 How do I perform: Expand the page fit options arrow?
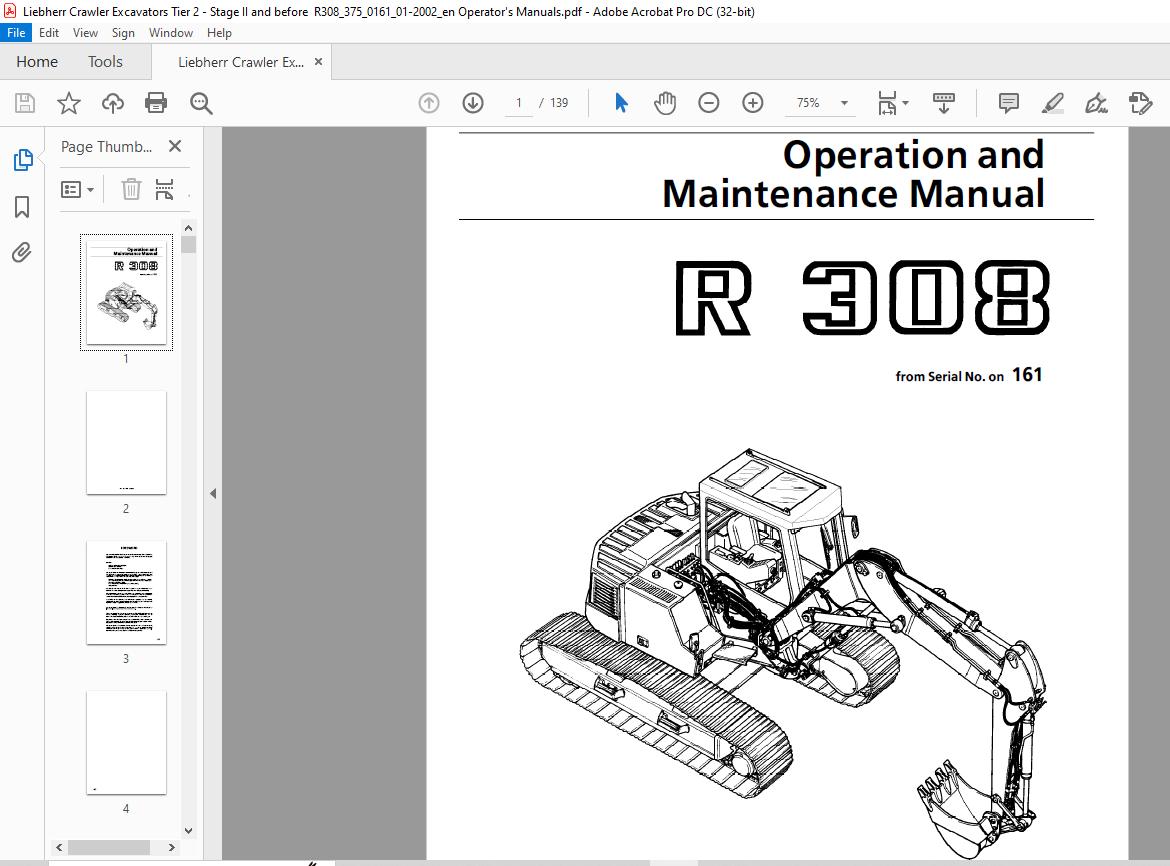pos(906,103)
